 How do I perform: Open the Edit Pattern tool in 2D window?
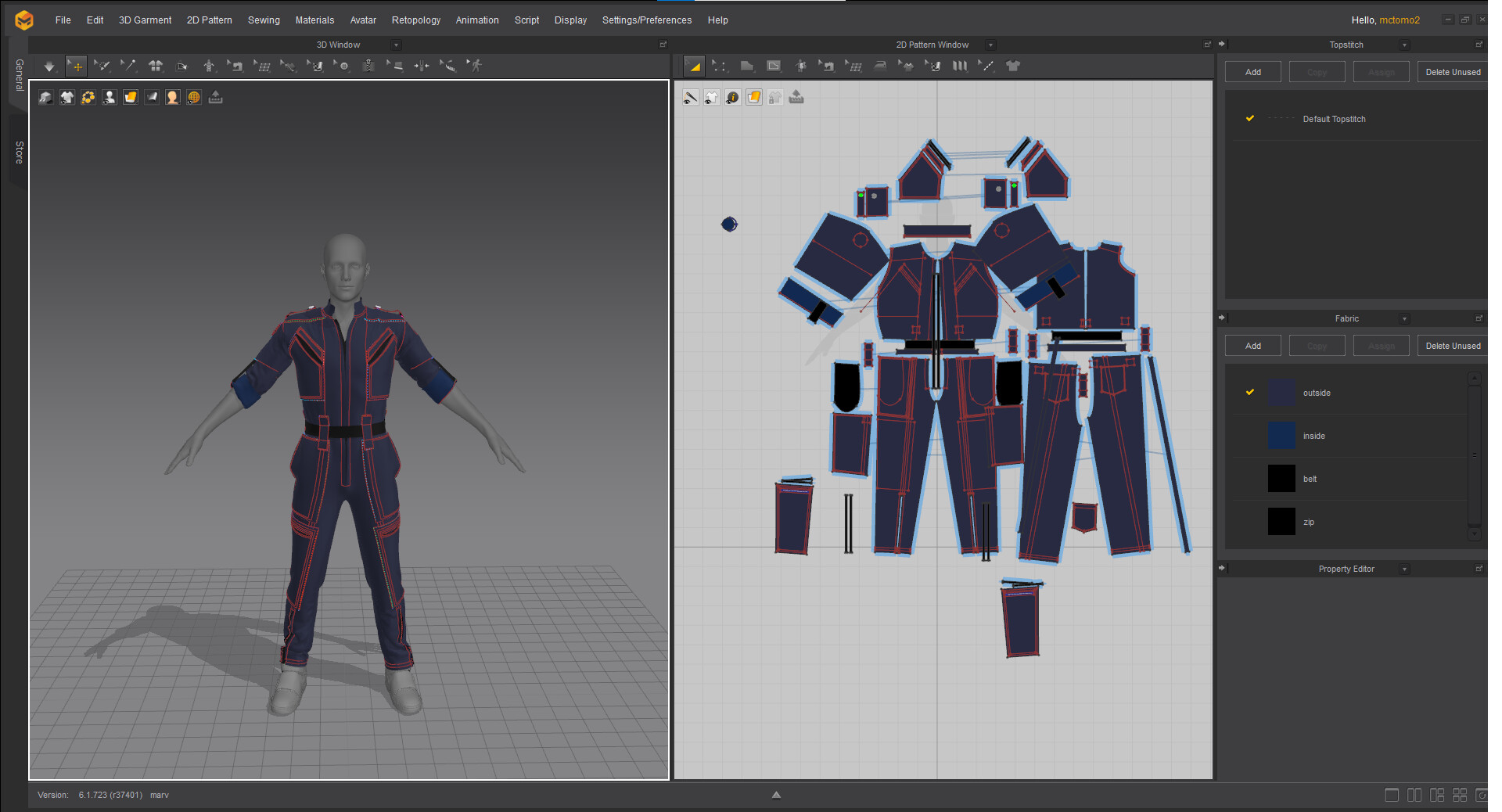tap(720, 66)
